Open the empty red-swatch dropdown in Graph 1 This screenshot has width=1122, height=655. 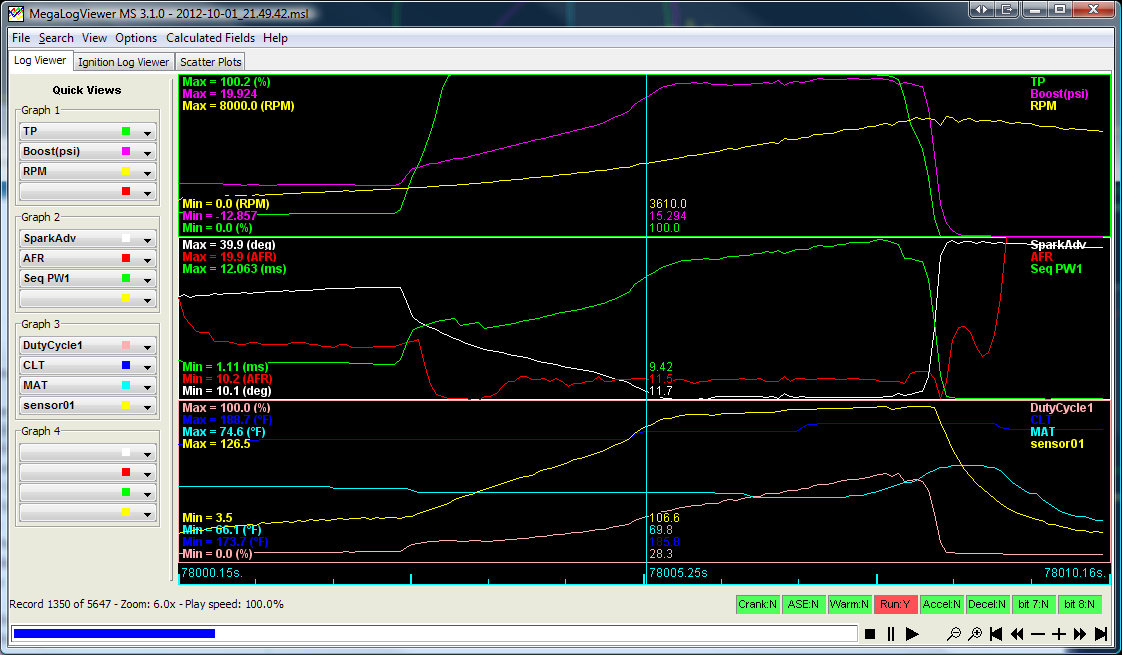(87, 191)
